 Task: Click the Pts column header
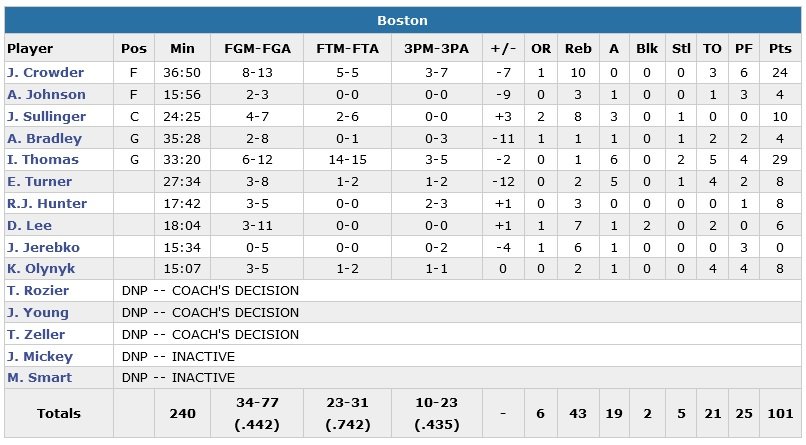pos(781,49)
